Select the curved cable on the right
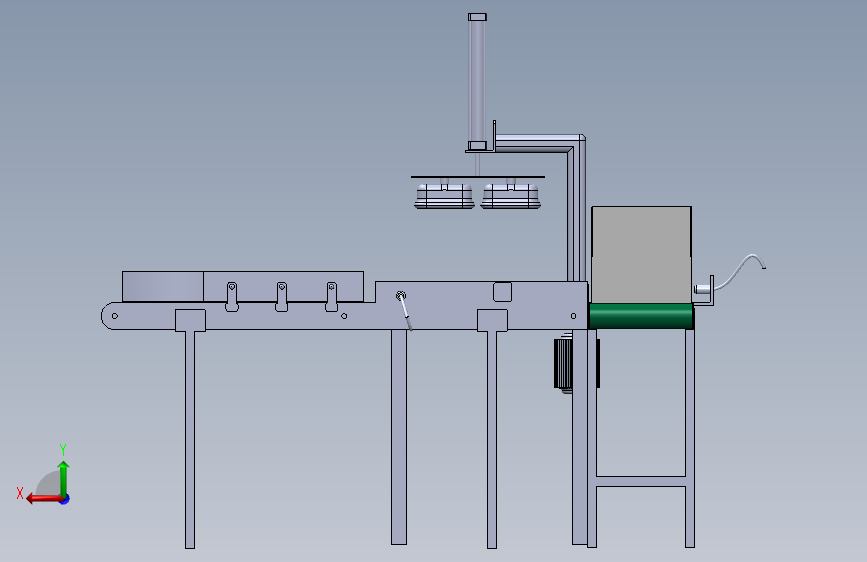 [739, 270]
